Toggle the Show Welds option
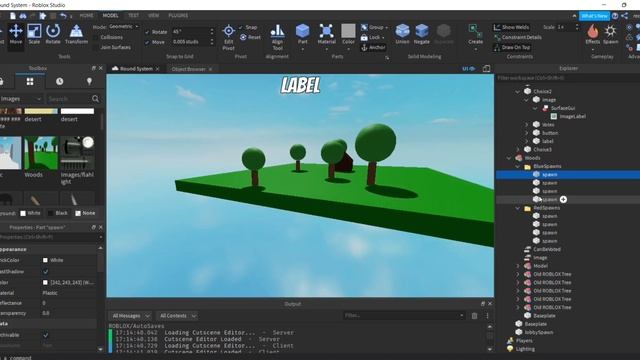Screen dimensions: 640x360 [x=511, y=27]
